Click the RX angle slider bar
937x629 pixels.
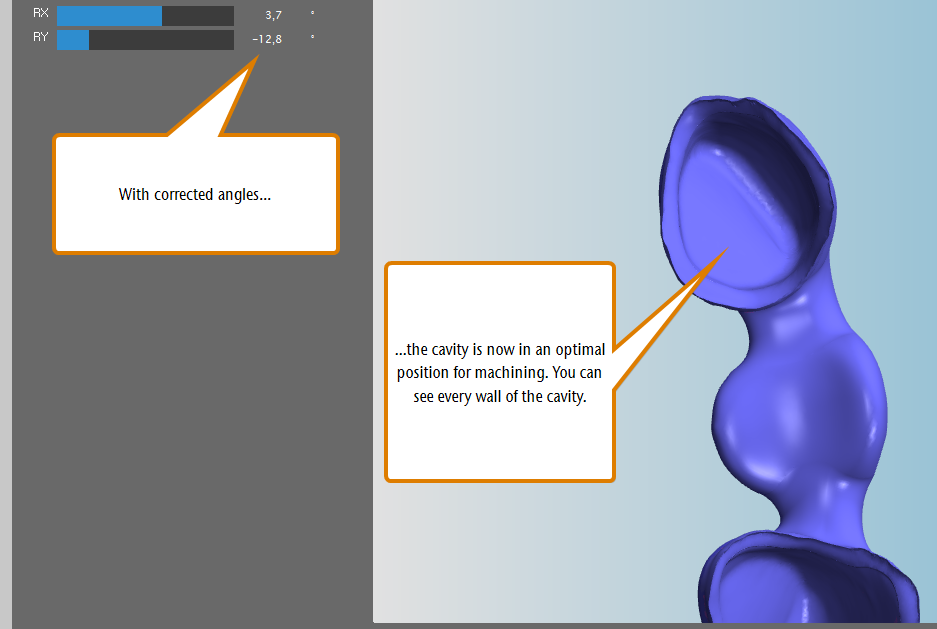coord(145,16)
